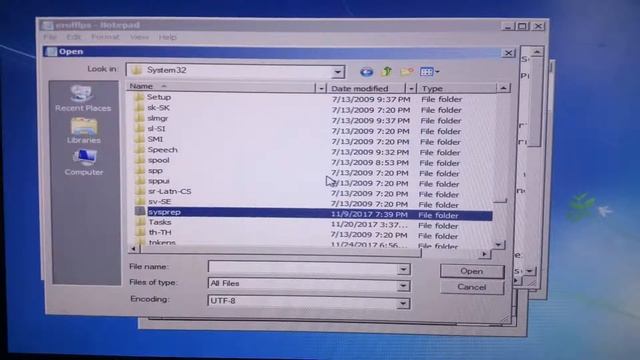Screen dimensions: 640x360
Task: Click the folder icon beside Speech
Action: pos(140,149)
